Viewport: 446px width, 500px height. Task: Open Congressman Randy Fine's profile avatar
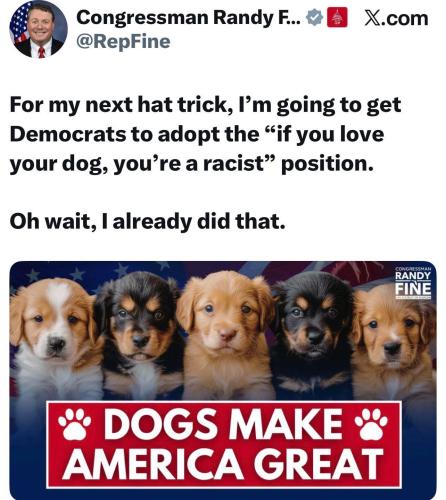(38, 29)
